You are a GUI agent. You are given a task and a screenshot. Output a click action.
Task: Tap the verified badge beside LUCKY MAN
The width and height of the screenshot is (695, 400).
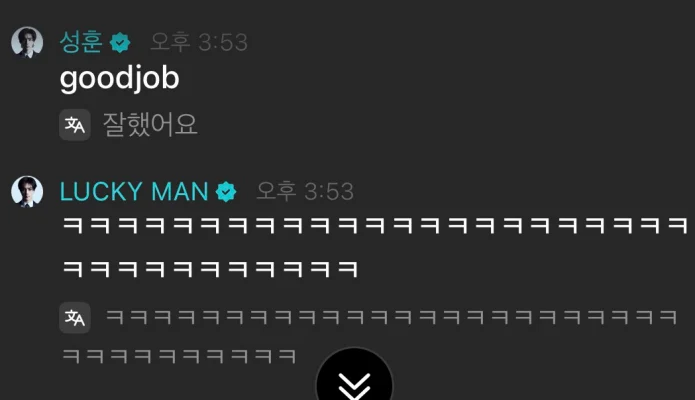click(226, 192)
